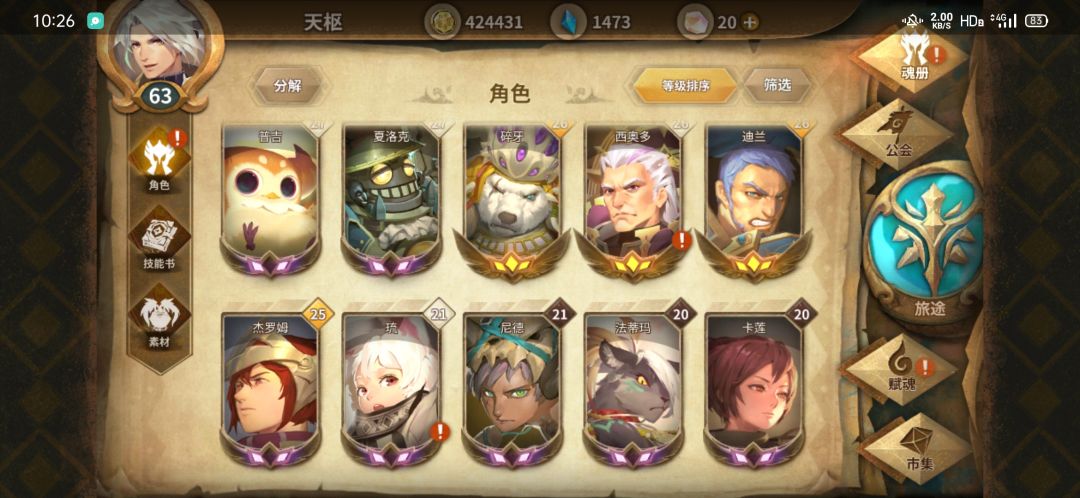The image size is (1080, 498).
Task: Select the 普吉 owl character card
Action: [271, 200]
